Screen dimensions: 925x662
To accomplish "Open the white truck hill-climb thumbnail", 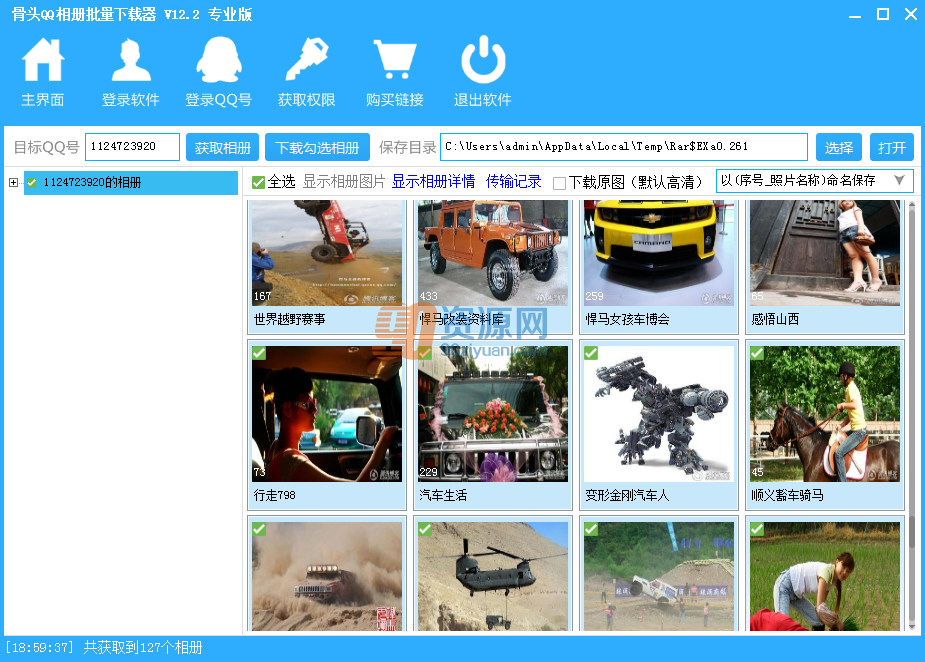I will click(x=659, y=576).
